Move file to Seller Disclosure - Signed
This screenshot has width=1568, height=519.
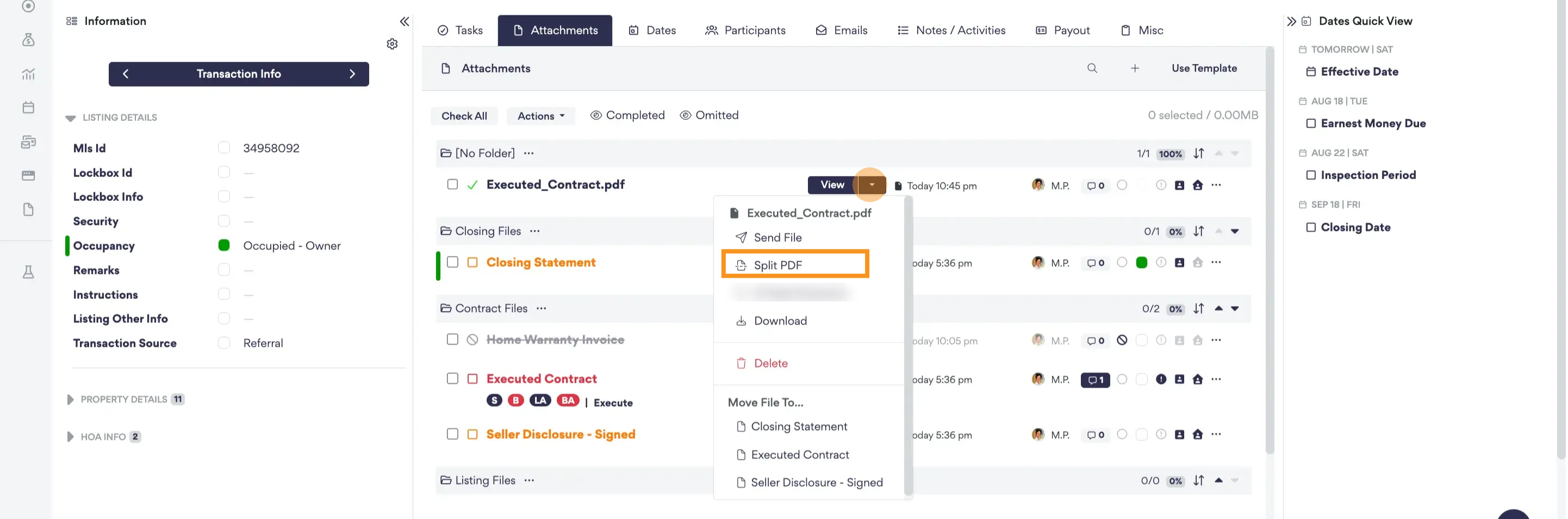[809, 483]
